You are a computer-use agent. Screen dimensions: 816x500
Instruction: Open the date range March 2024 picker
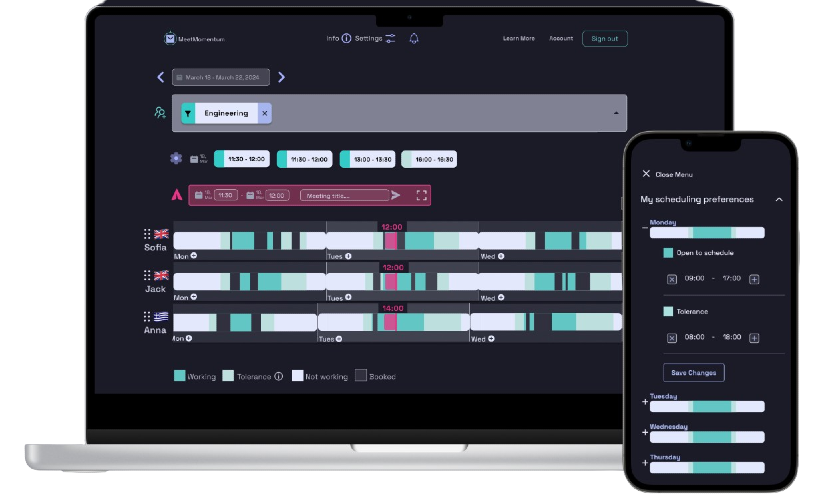tap(221, 77)
